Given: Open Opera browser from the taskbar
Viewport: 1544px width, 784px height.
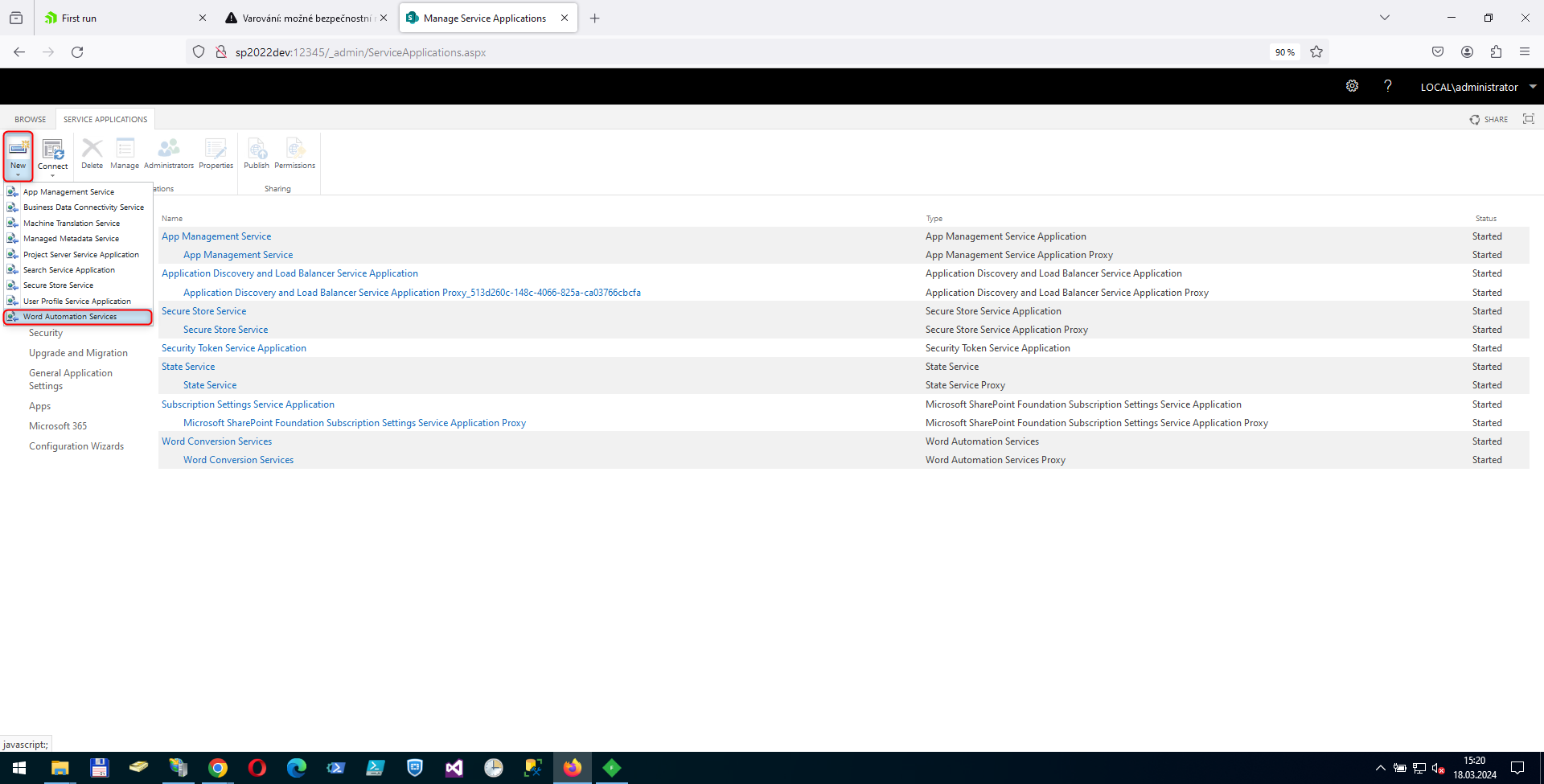Looking at the screenshot, I should point(257,768).
